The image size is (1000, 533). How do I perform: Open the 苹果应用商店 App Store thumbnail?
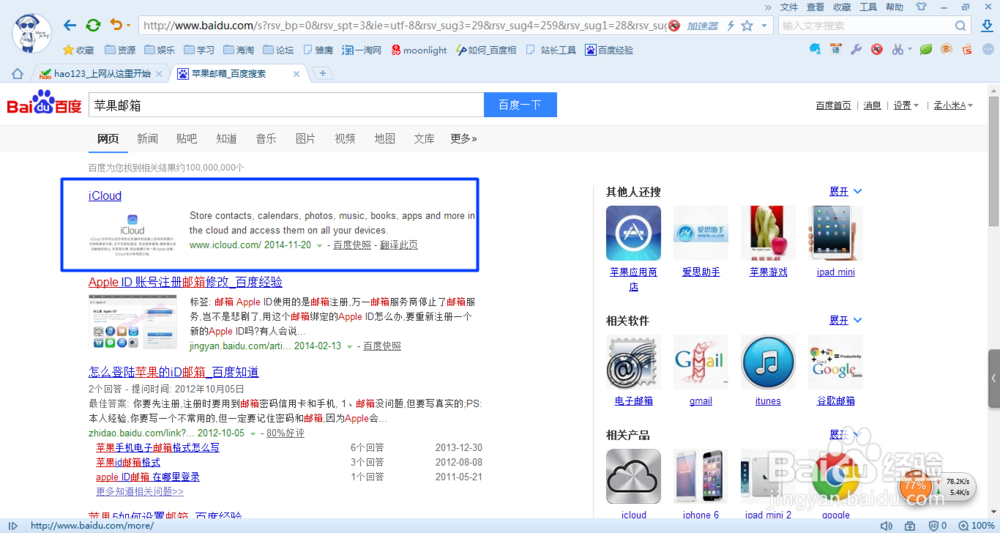coord(633,233)
